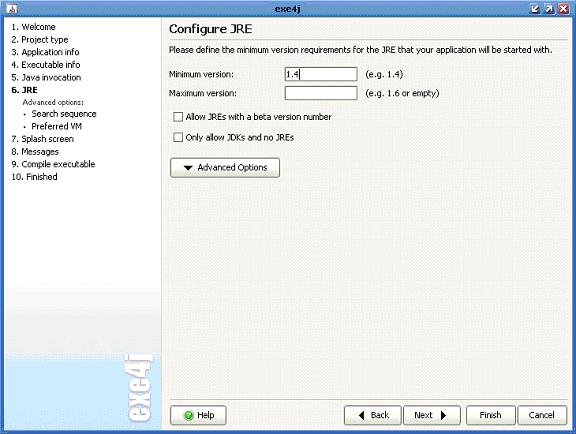
Task: Click the Configure JRE heading
Action: coord(210,29)
